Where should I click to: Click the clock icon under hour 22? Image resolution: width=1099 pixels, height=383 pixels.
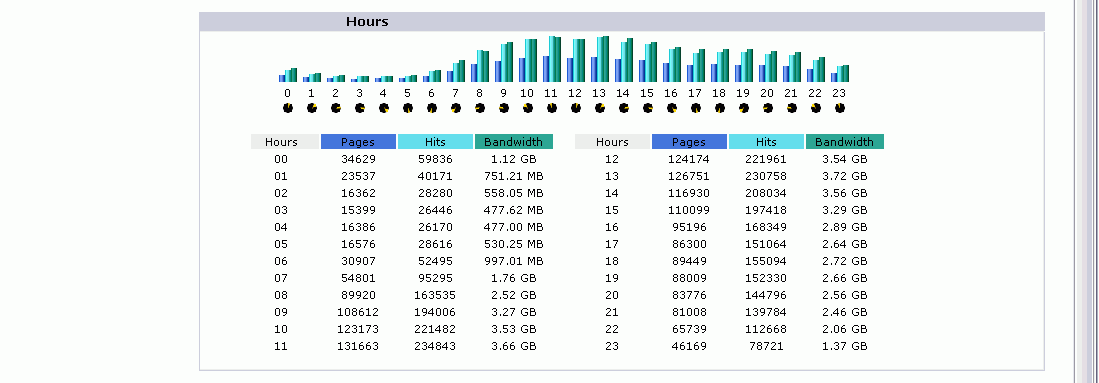pos(816,108)
